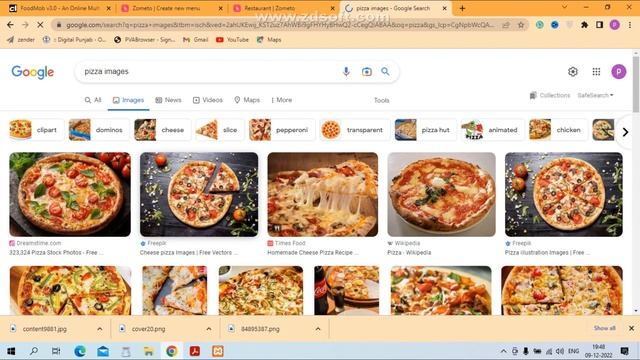Image resolution: width=640 pixels, height=360 pixels.
Task: Stop loading the page
Action: [40, 25]
